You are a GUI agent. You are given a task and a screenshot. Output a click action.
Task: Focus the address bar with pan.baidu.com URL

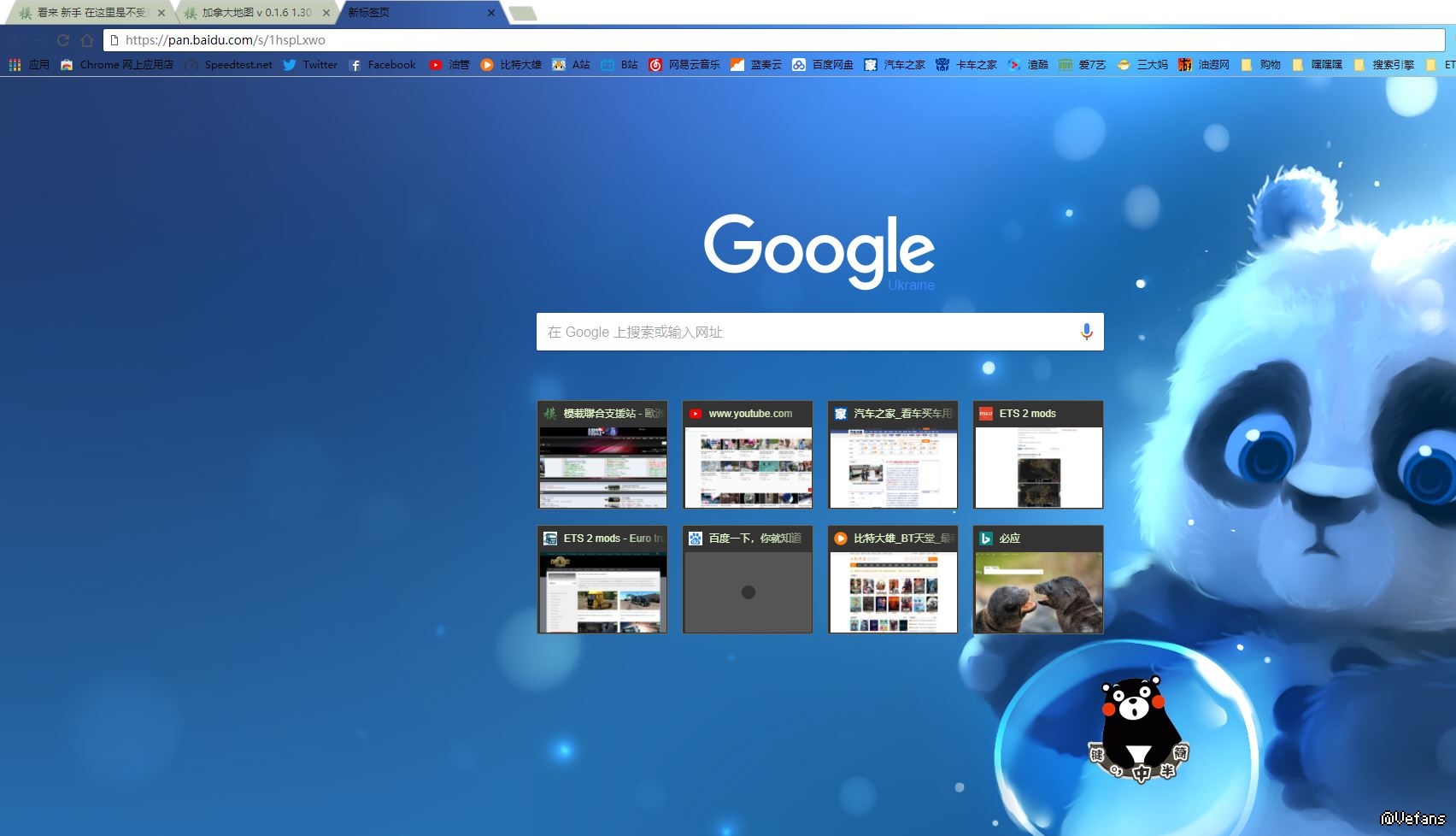coord(773,40)
